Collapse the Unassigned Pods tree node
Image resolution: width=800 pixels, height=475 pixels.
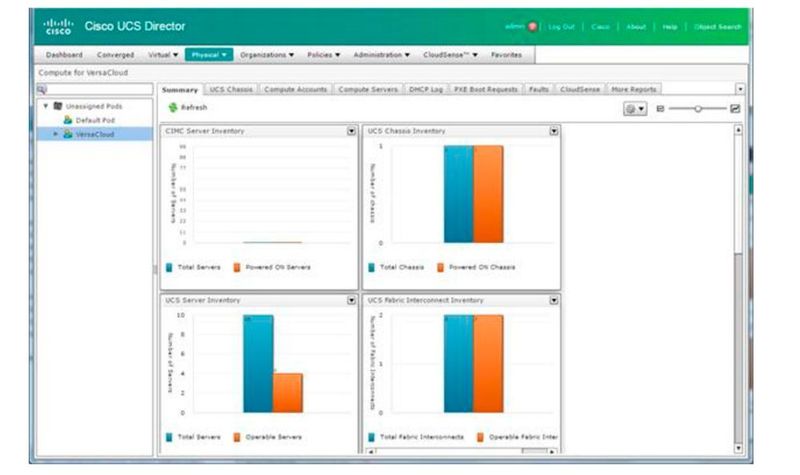[46, 106]
